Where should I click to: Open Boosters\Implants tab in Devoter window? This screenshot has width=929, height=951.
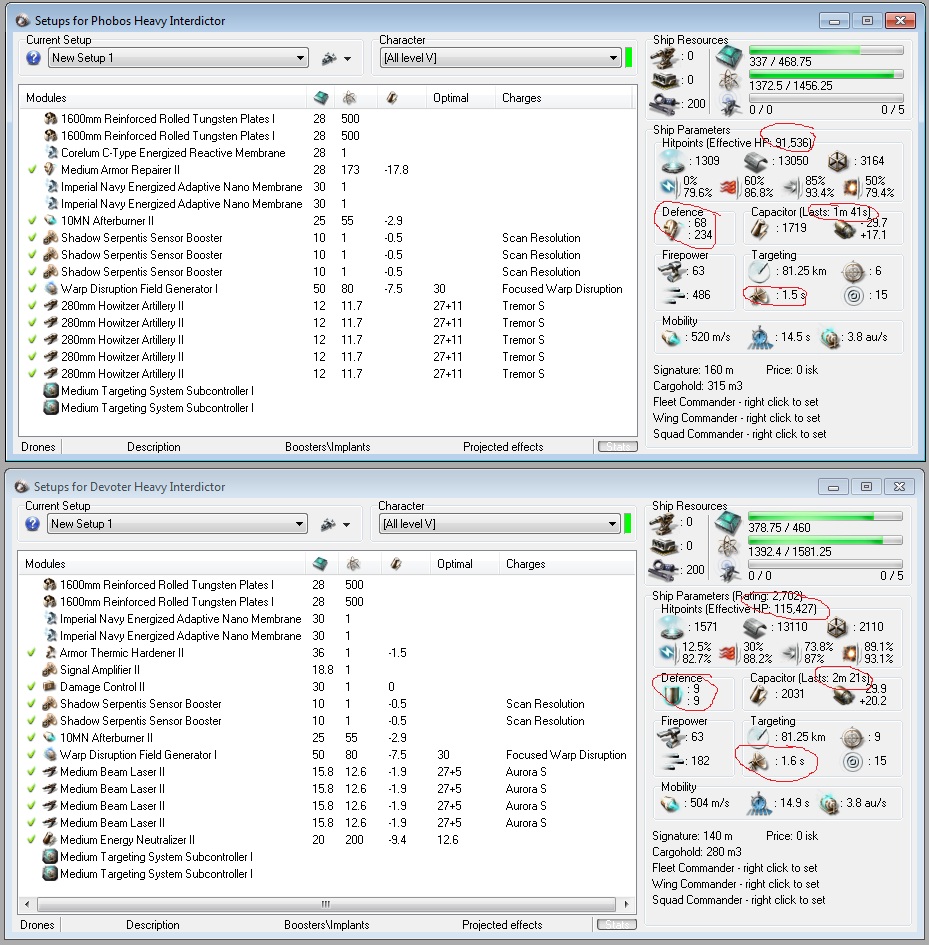point(326,925)
